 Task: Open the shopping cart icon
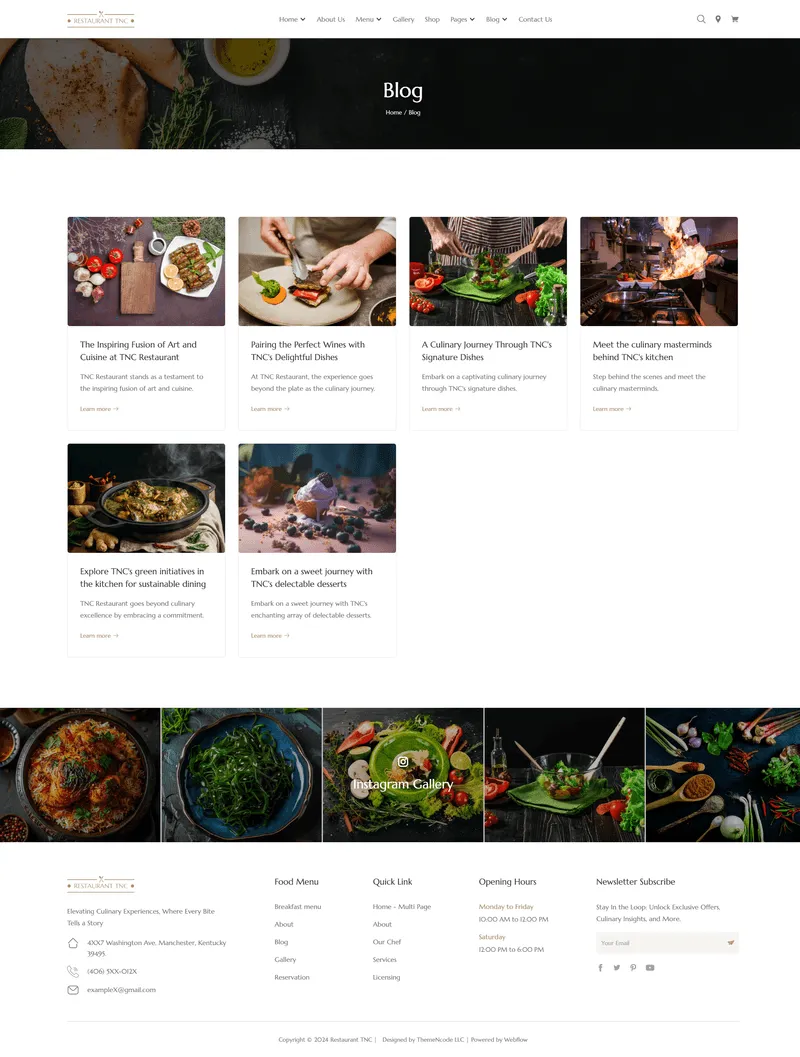(735, 19)
